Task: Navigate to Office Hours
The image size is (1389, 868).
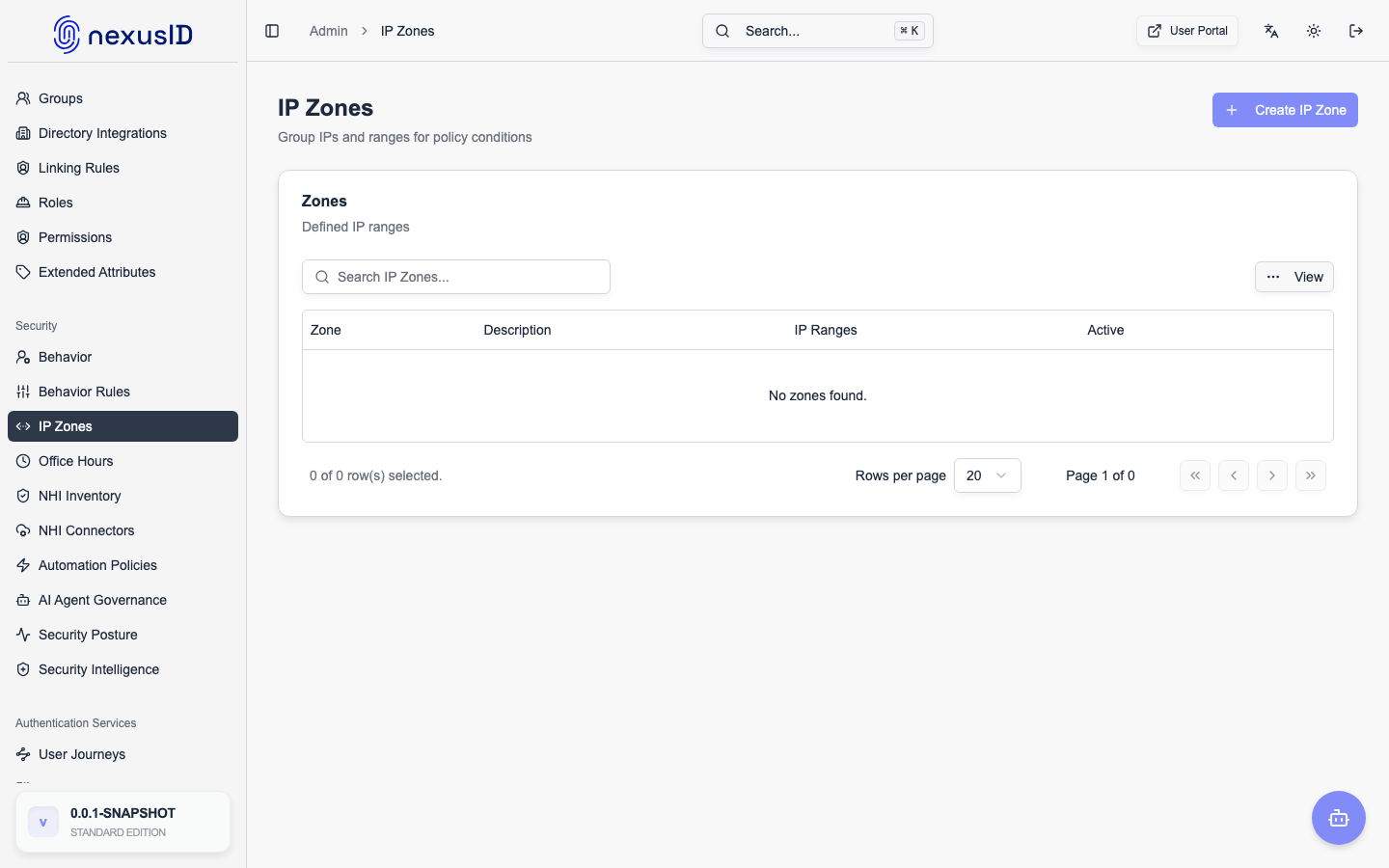Action: tap(123, 461)
